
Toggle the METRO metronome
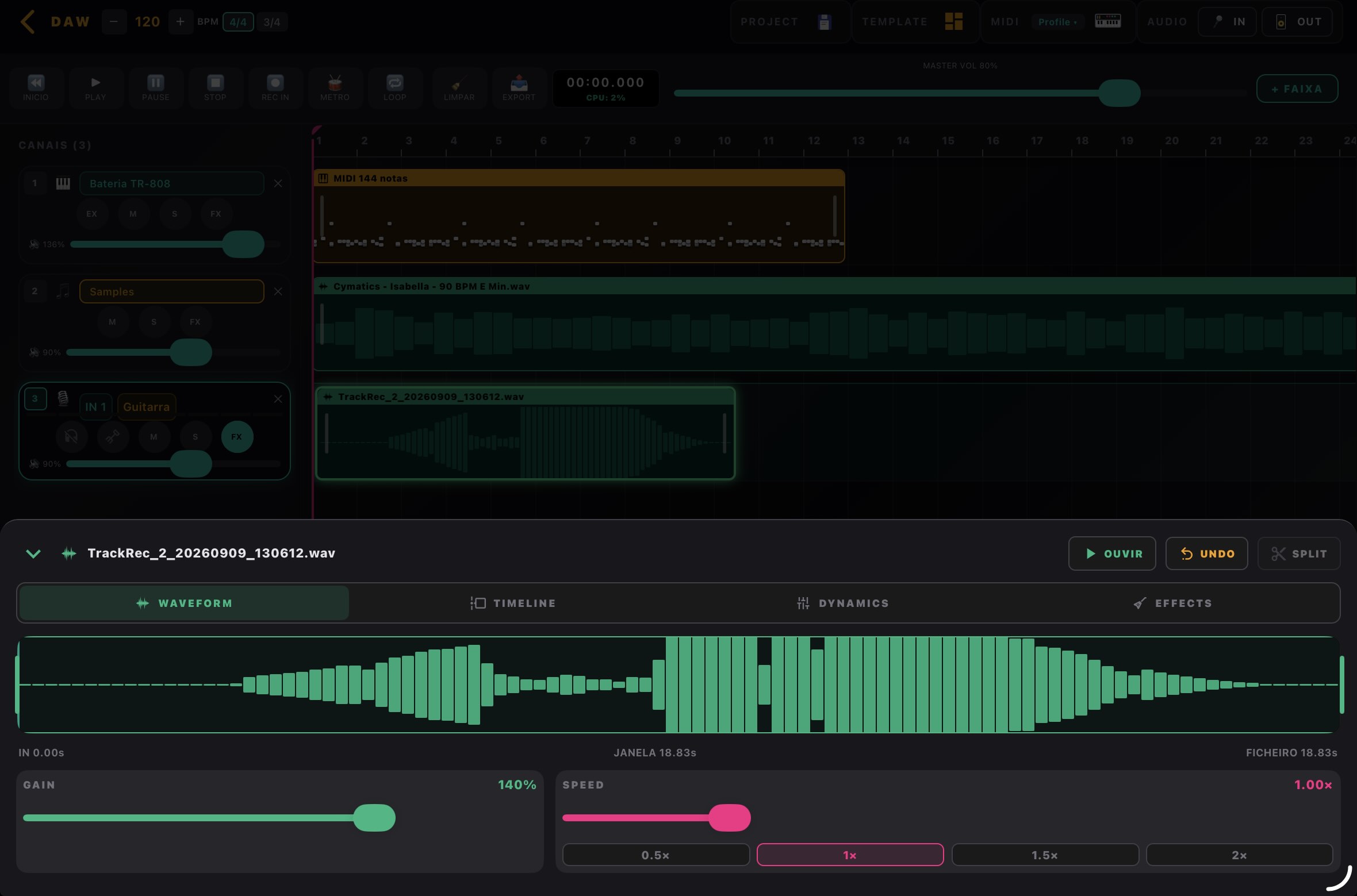pos(335,88)
